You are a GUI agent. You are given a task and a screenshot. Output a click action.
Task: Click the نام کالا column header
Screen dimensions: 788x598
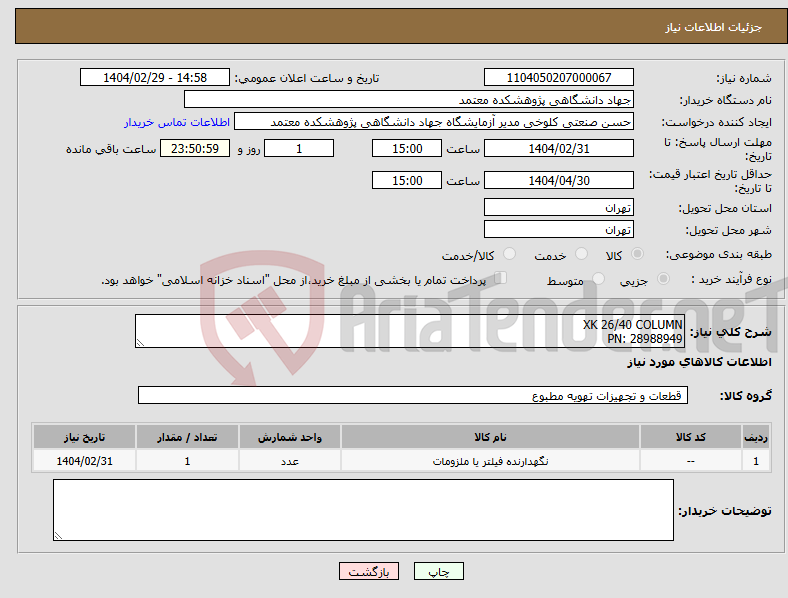(490, 437)
